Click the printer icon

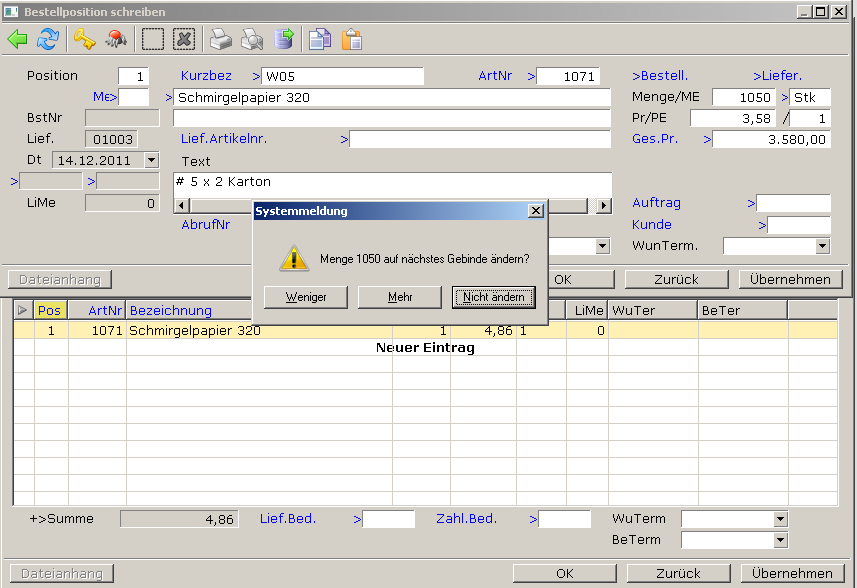(220, 39)
